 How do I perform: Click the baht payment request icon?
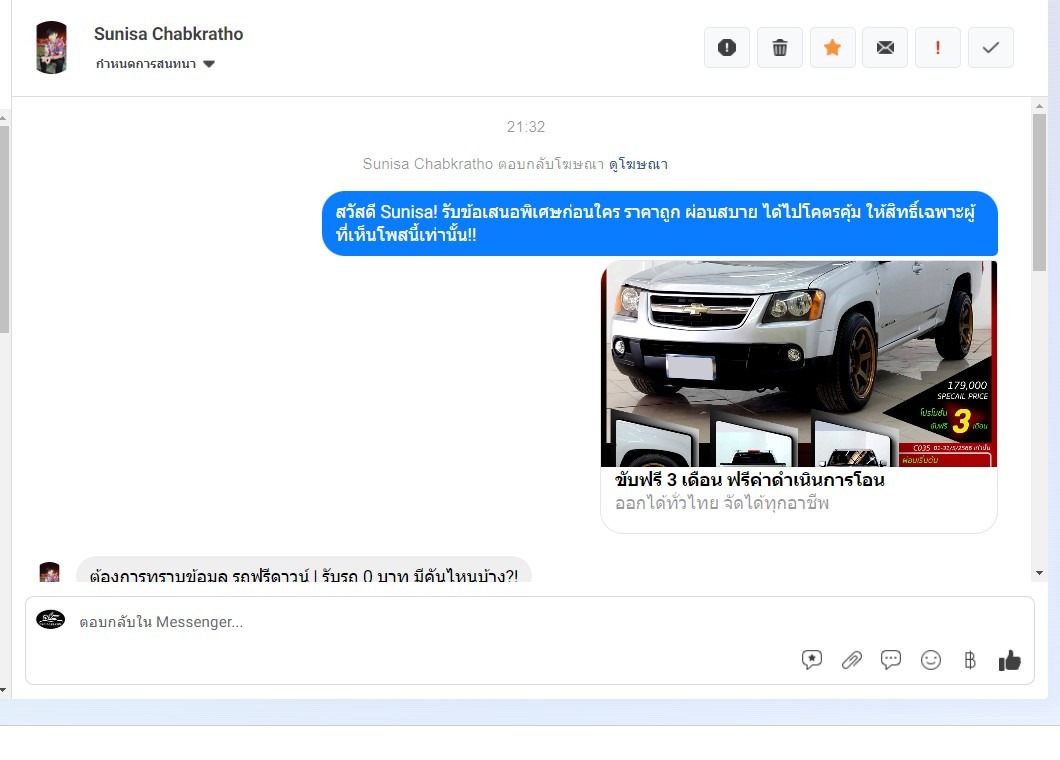tap(969, 660)
